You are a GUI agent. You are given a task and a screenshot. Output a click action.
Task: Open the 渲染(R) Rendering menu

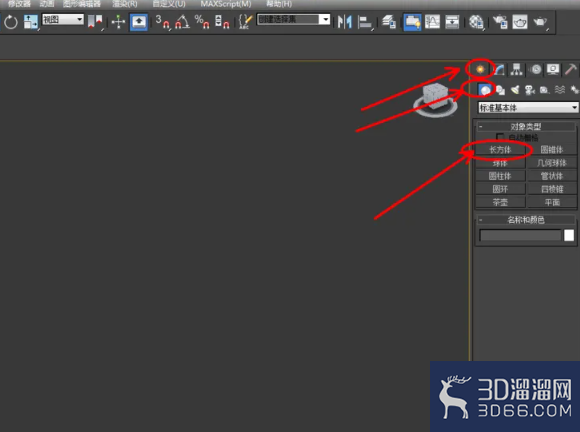pos(125,4)
